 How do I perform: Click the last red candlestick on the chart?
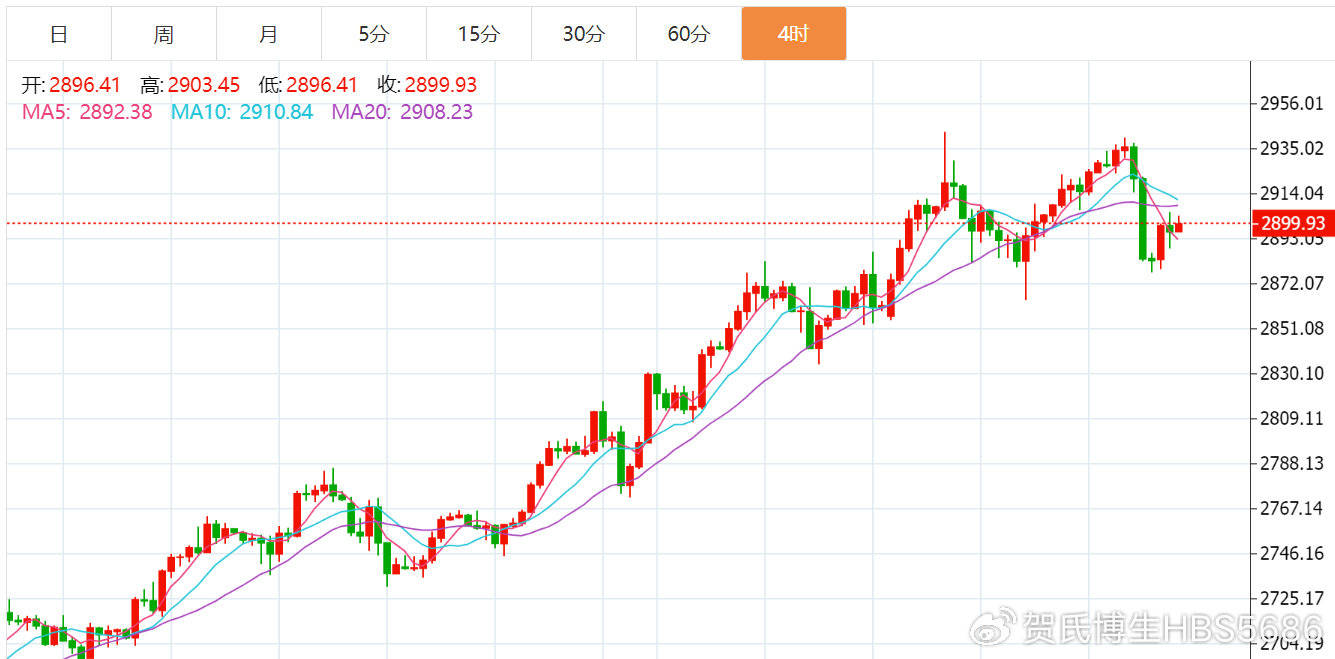tap(1179, 227)
